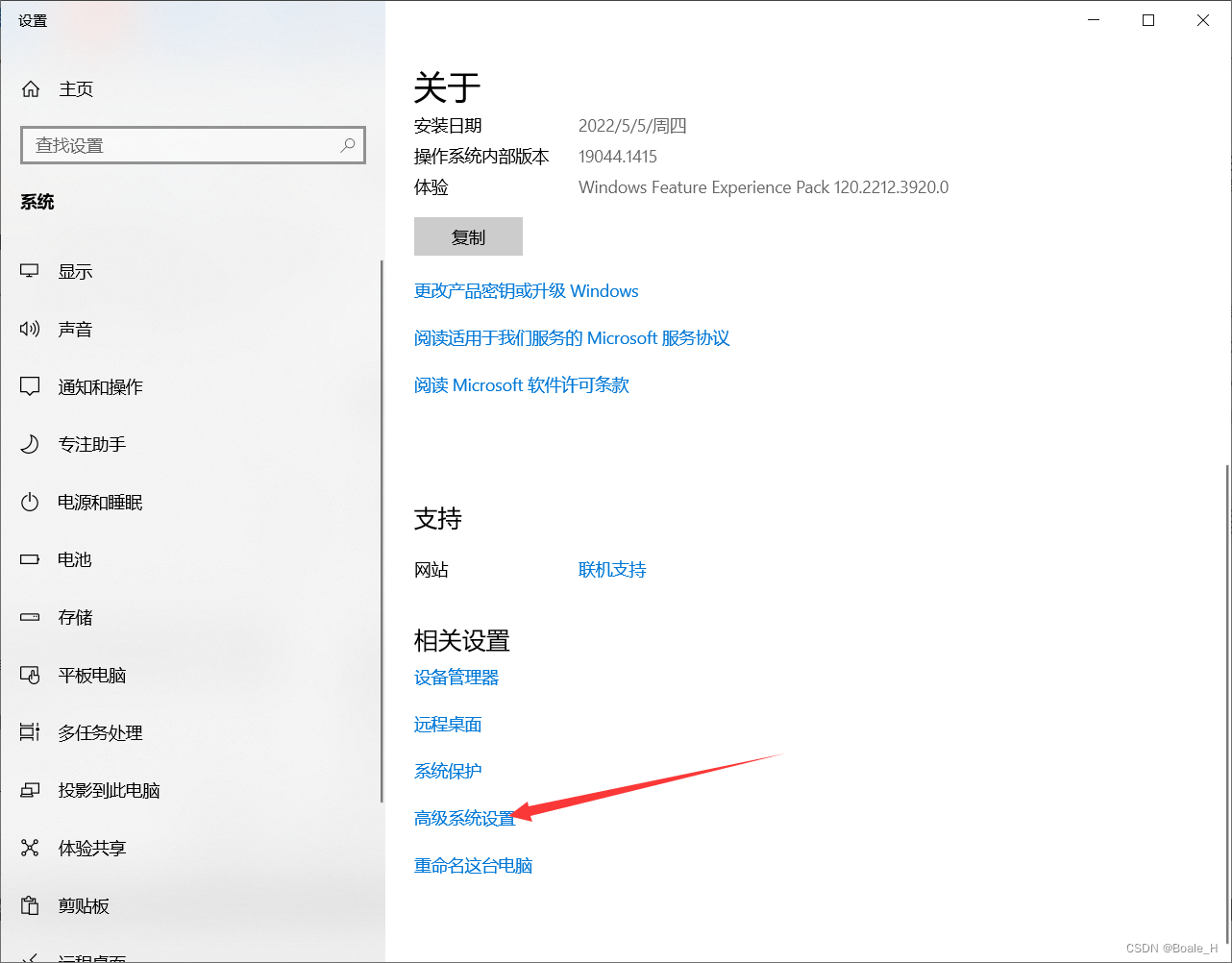The height and width of the screenshot is (963, 1232).
Task: Click the main page vertical scrollbar thumb
Action: tap(1228, 706)
